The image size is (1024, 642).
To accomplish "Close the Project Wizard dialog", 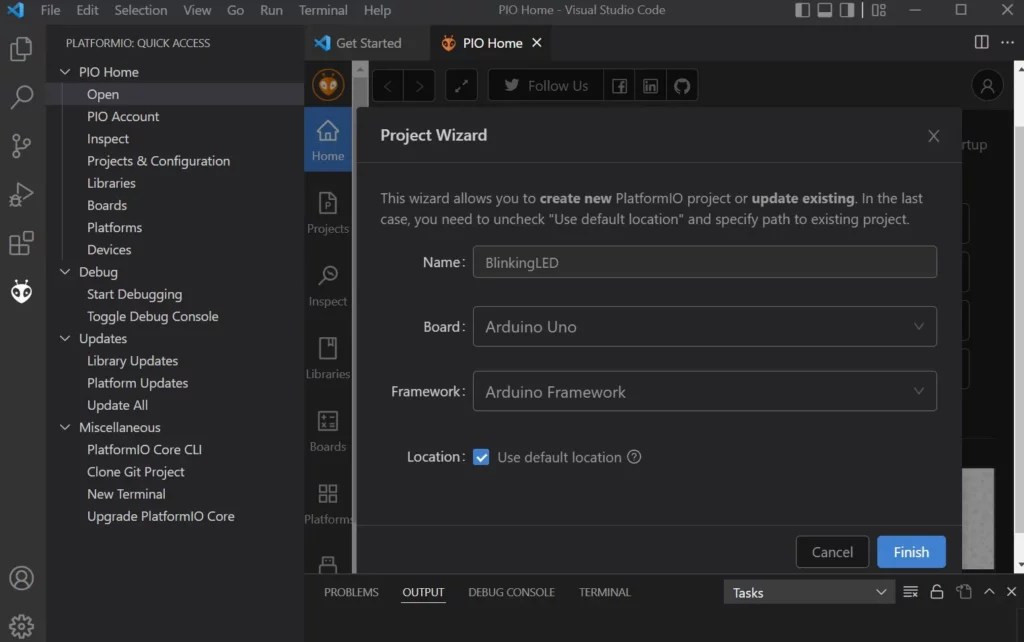I will (x=933, y=136).
